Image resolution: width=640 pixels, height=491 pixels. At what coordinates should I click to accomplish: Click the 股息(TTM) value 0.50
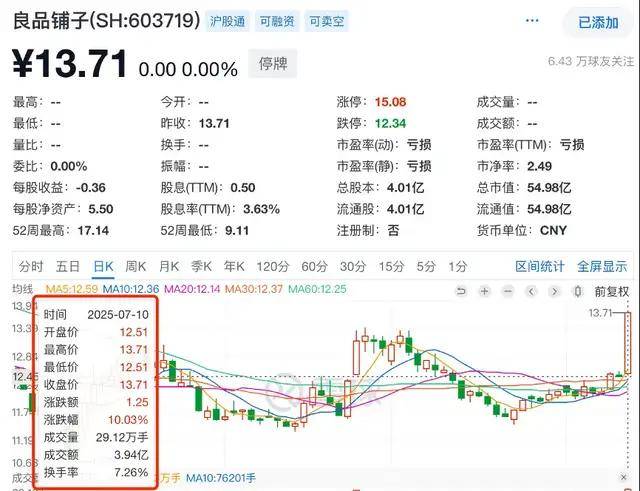tap(243, 188)
